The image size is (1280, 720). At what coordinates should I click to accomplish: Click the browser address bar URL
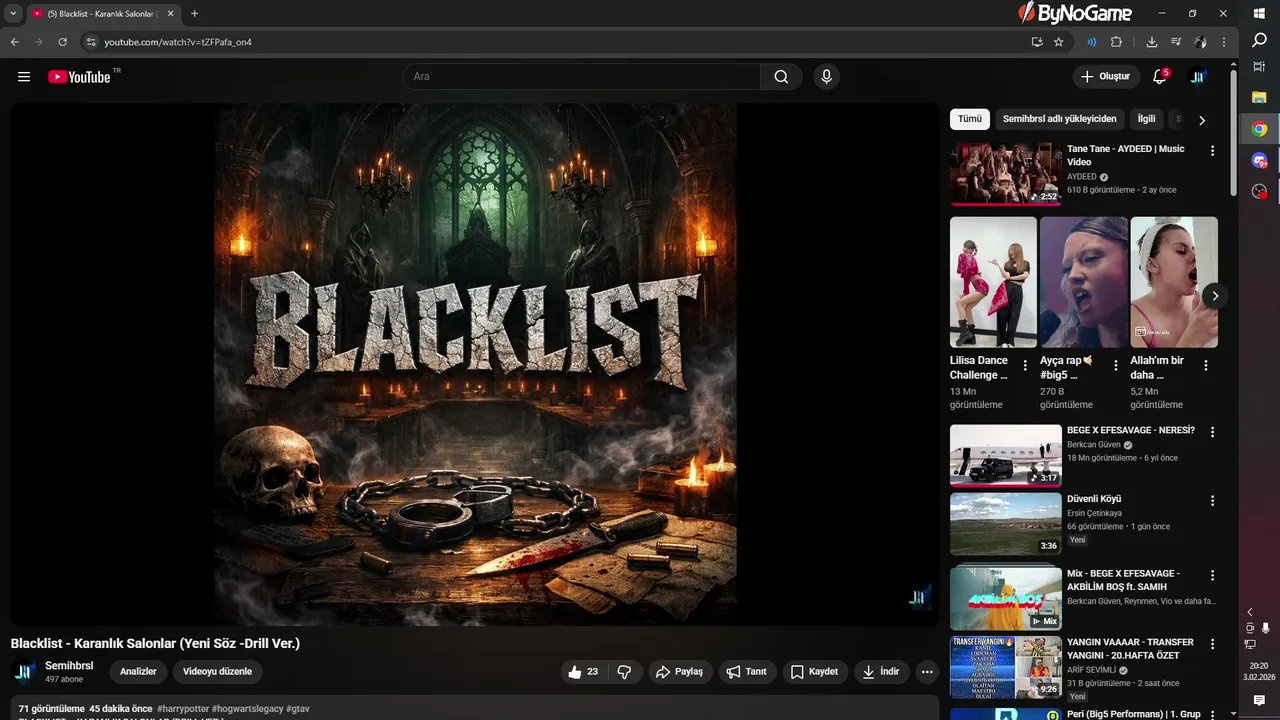(x=178, y=42)
